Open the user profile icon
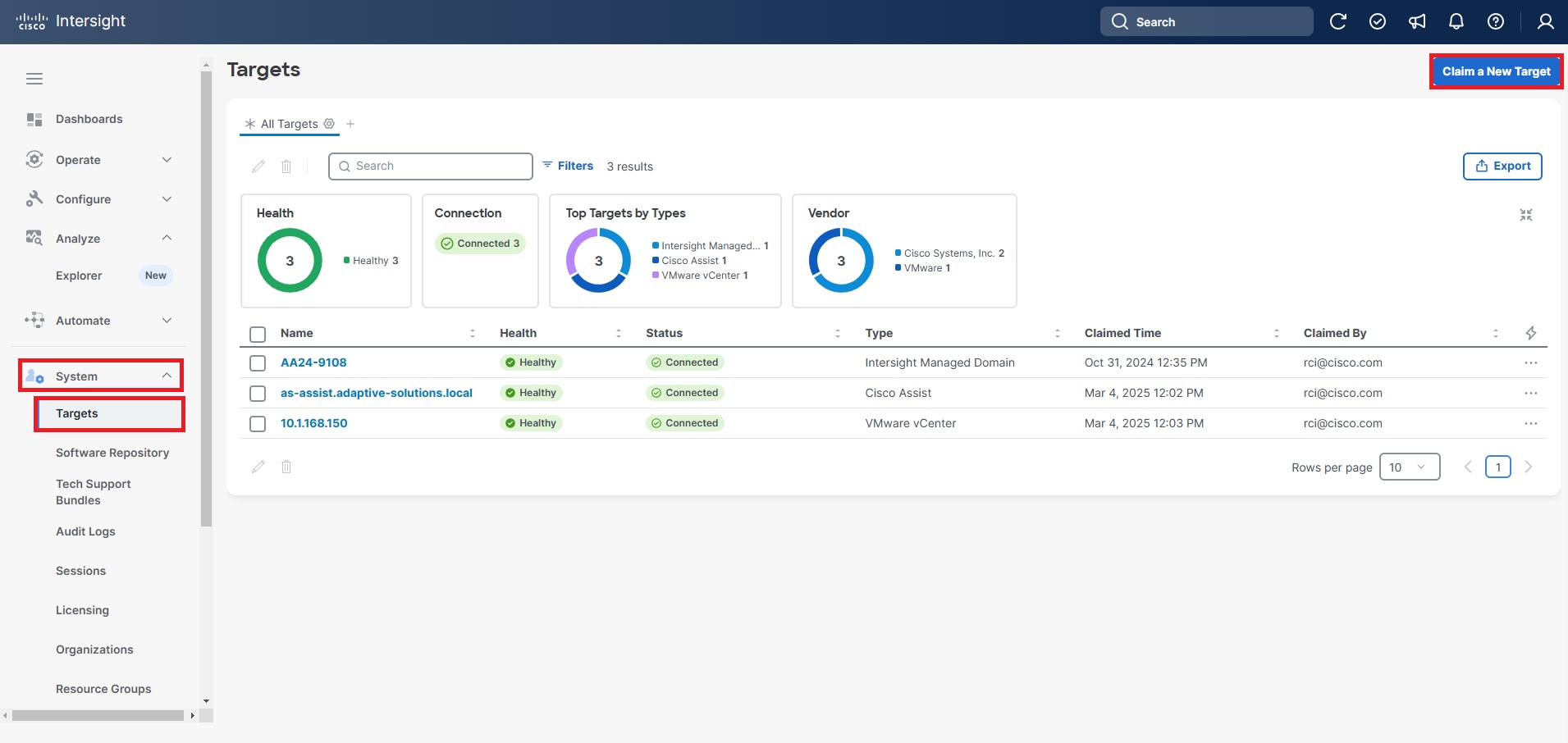Screen dimensions: 1568x743 1546,22
